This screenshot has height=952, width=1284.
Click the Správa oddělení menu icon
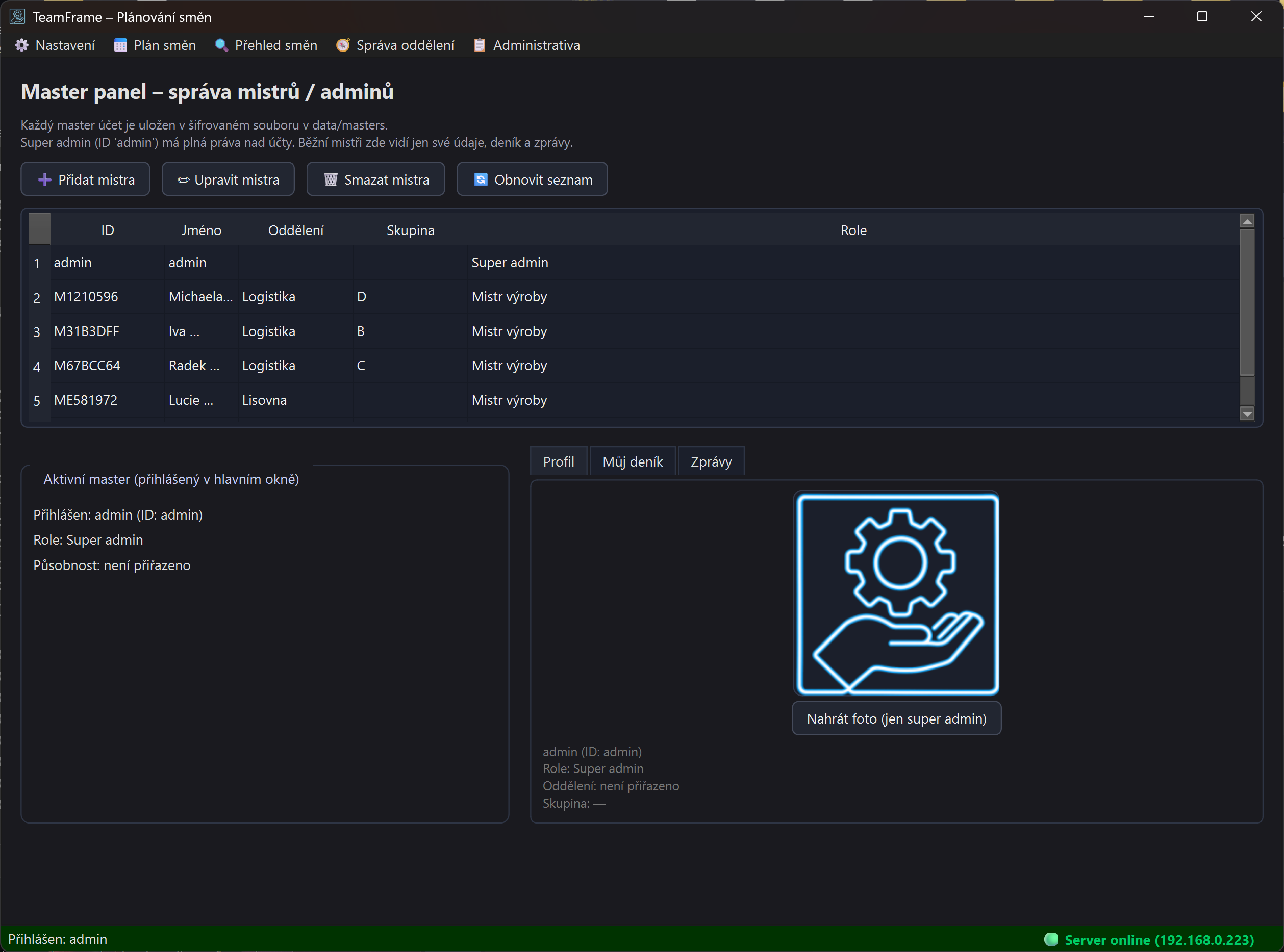[342, 45]
